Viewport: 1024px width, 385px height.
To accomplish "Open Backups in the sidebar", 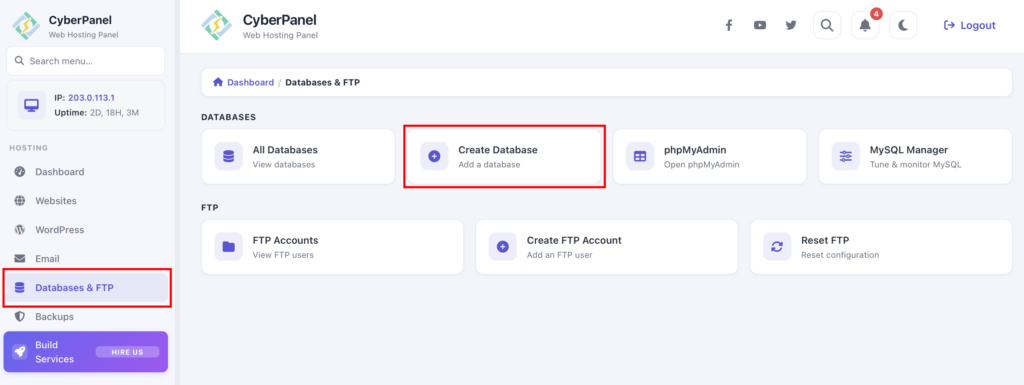I will 86,316.
